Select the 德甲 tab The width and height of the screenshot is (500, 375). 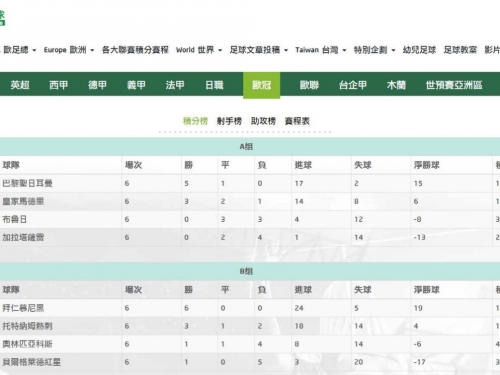point(97,85)
